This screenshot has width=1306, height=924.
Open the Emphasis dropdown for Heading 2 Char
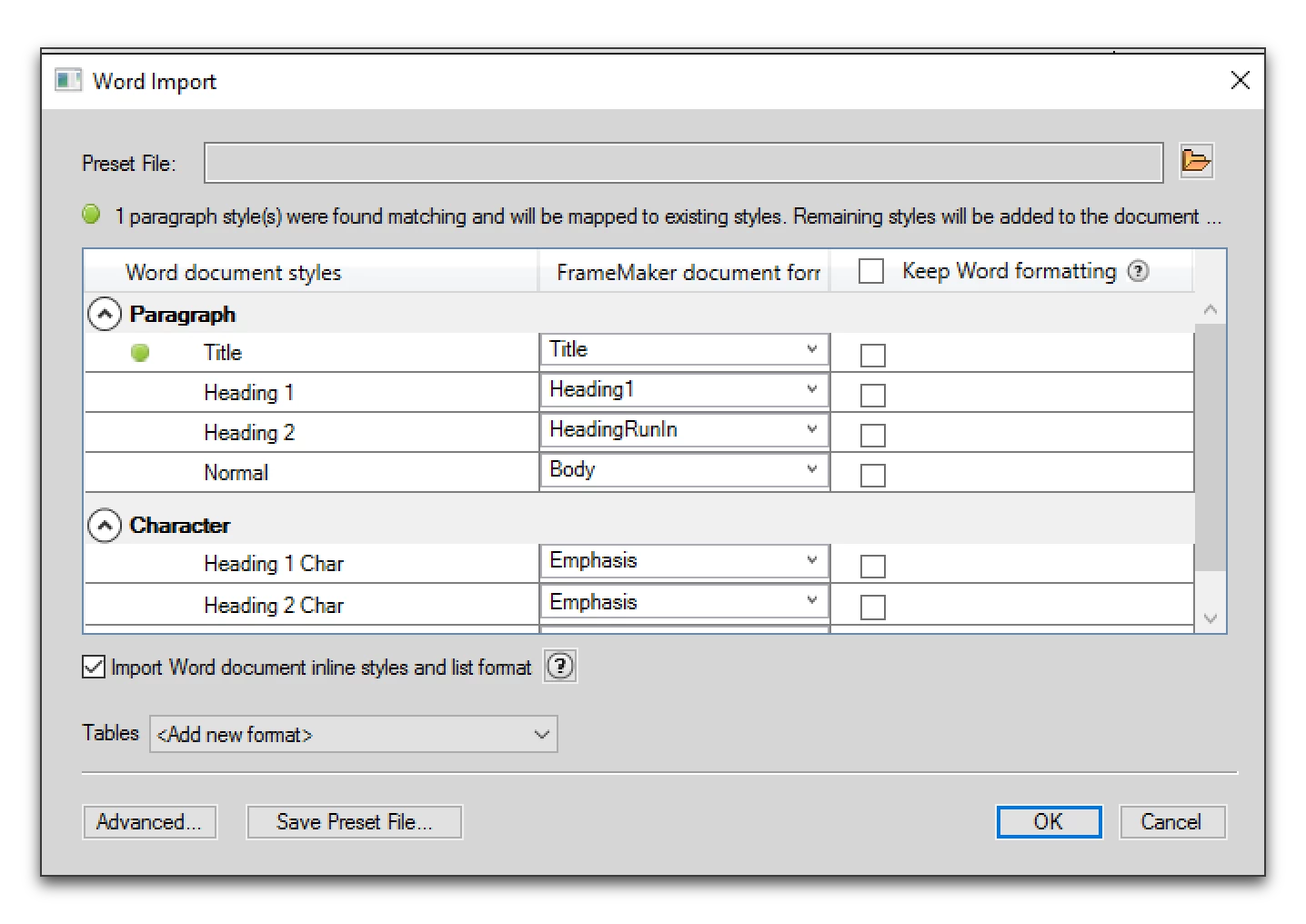click(684, 601)
